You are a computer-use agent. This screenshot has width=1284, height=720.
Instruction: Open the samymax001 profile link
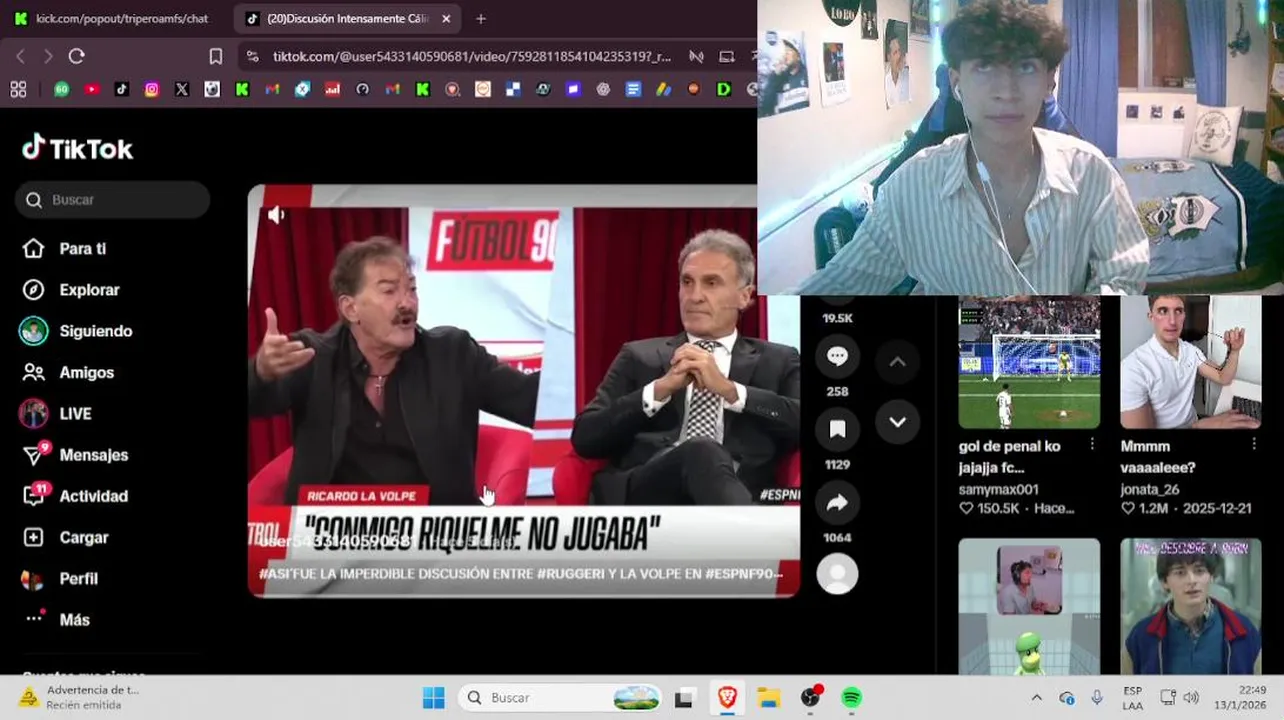(998, 490)
